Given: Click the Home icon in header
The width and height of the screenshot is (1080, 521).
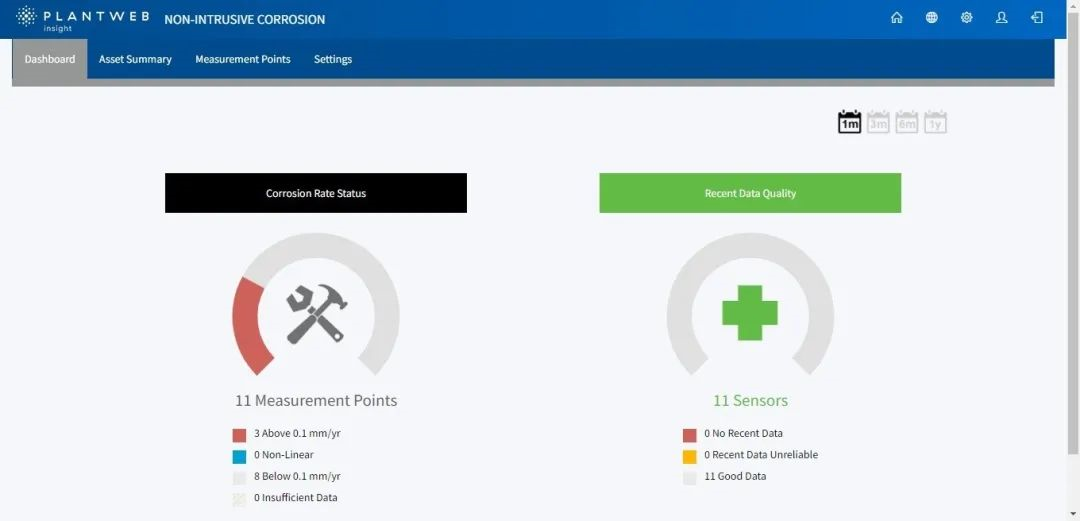Looking at the screenshot, I should click(x=896, y=18).
